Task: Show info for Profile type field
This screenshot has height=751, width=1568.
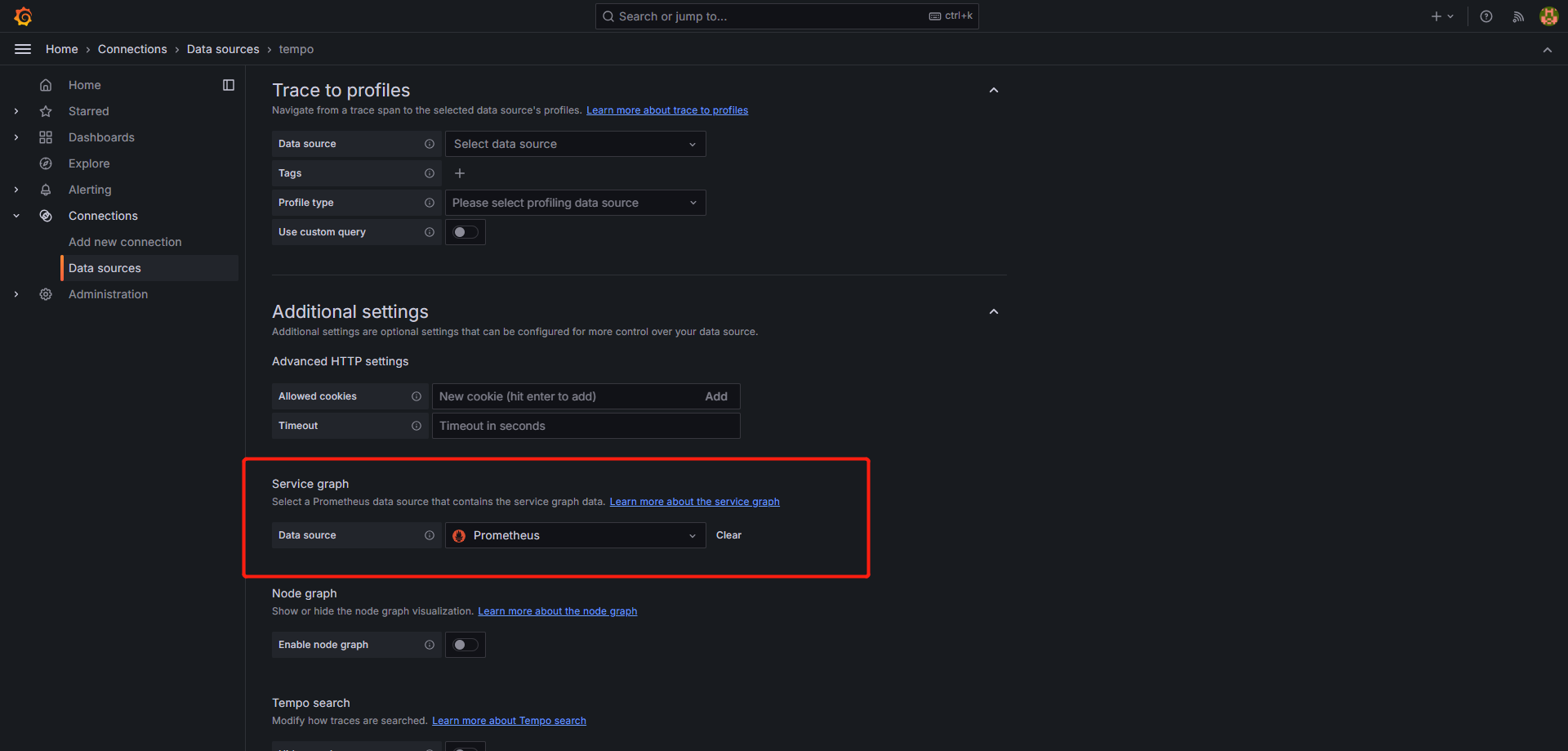Action: pos(430,203)
